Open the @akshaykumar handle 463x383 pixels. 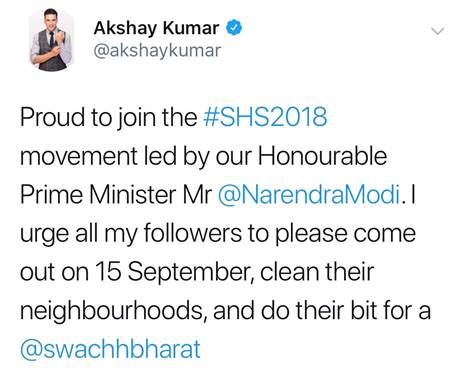pyautogui.click(x=157, y=51)
